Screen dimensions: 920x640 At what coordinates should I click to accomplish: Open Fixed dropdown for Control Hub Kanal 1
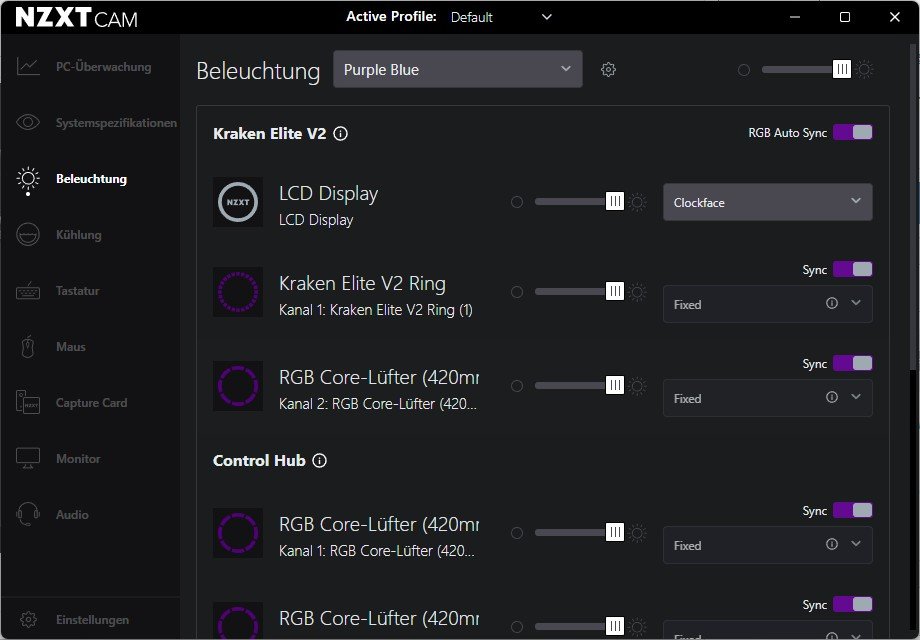pos(767,545)
